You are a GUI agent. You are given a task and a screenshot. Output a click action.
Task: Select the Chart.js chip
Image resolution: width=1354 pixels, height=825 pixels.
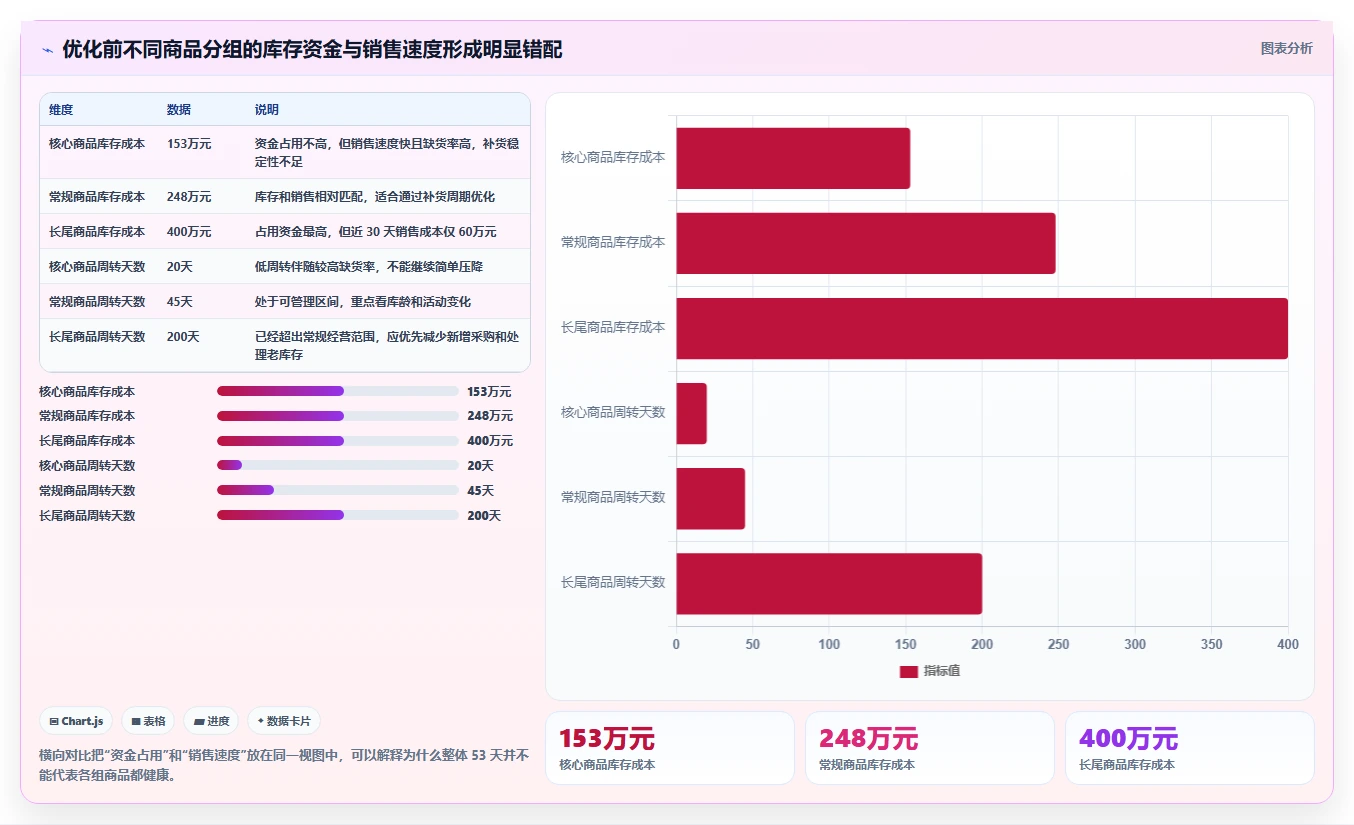click(76, 721)
